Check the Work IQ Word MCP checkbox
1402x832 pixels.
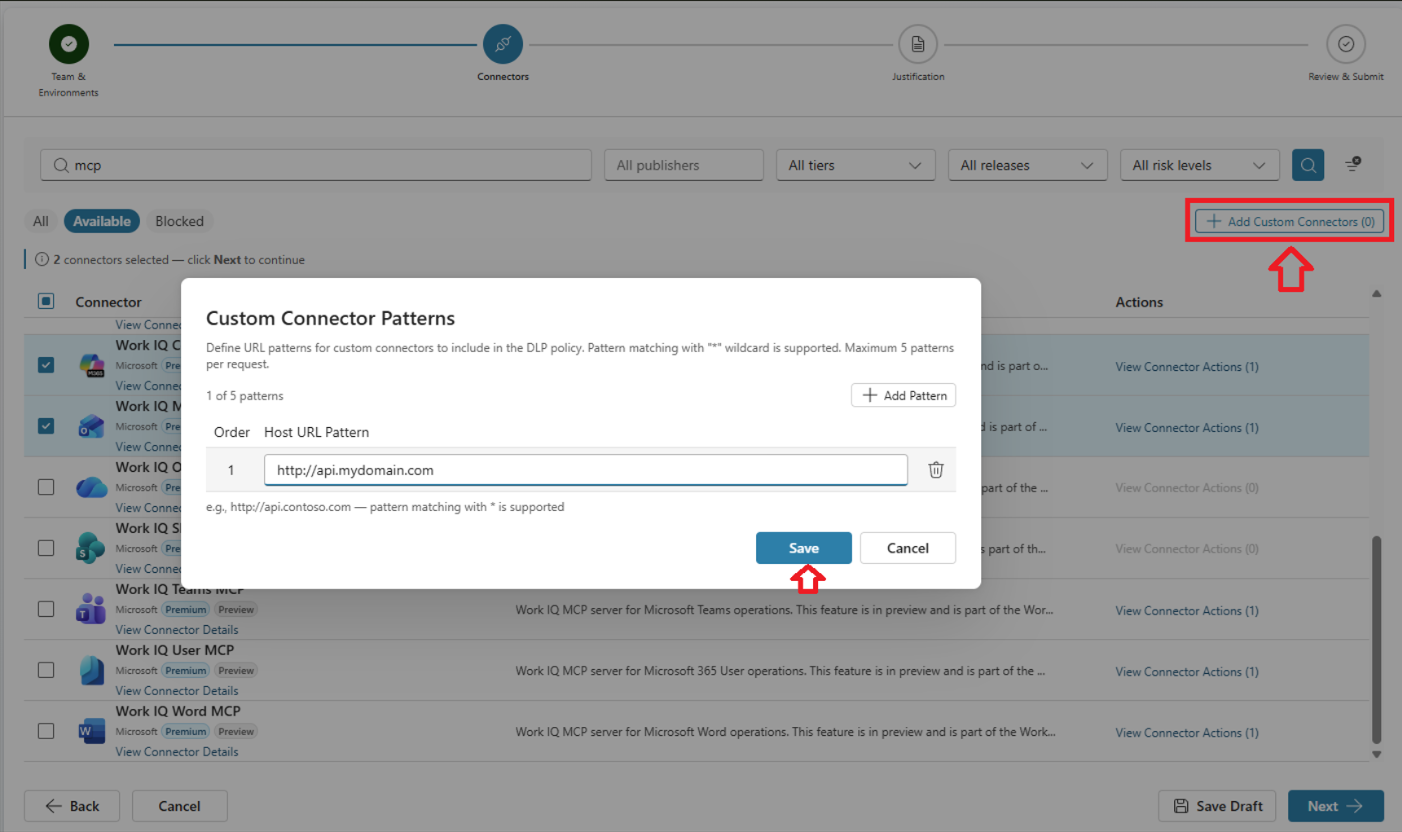tap(46, 731)
